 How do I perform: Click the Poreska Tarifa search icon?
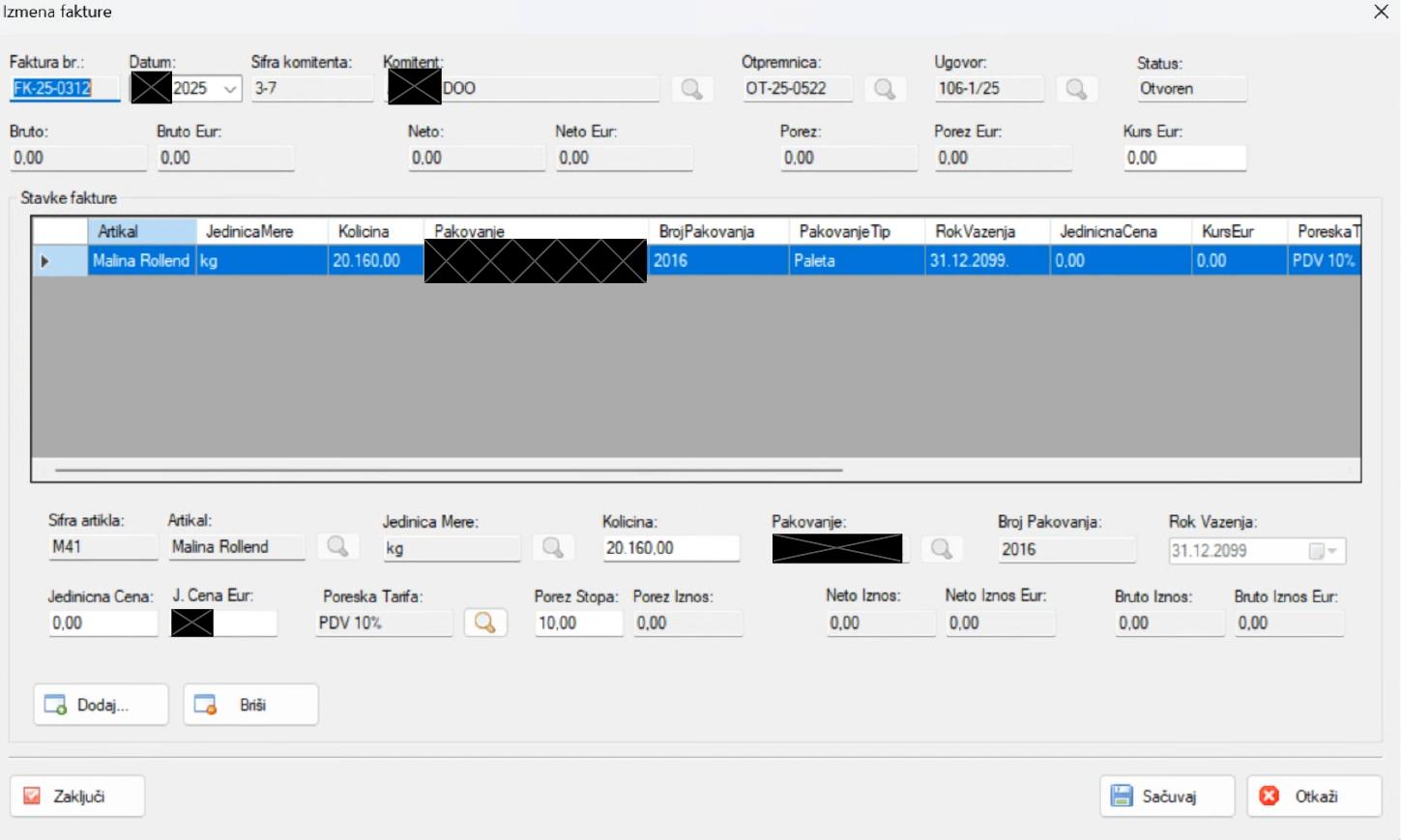(x=485, y=623)
